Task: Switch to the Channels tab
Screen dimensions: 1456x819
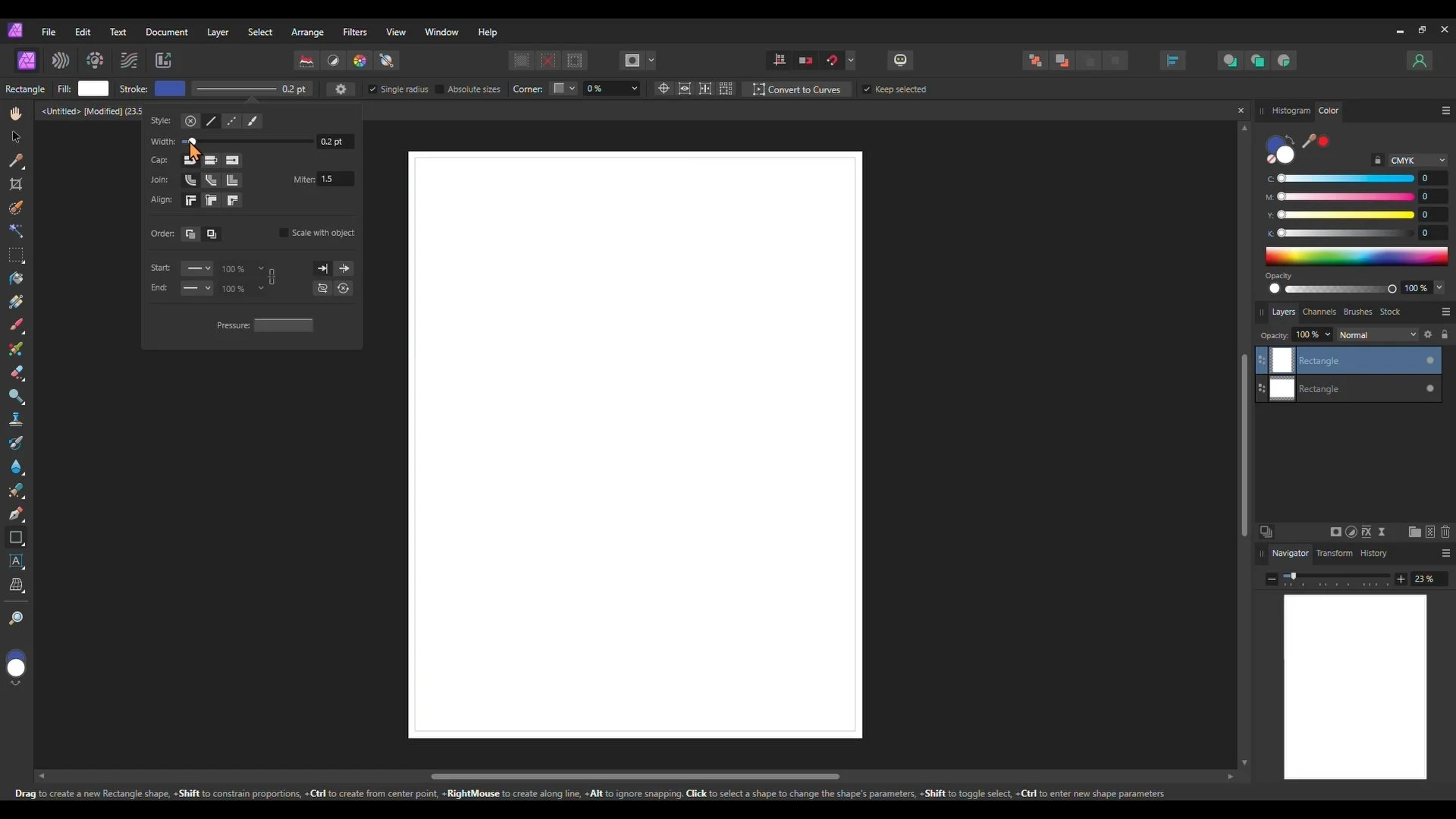Action: pyautogui.click(x=1319, y=312)
